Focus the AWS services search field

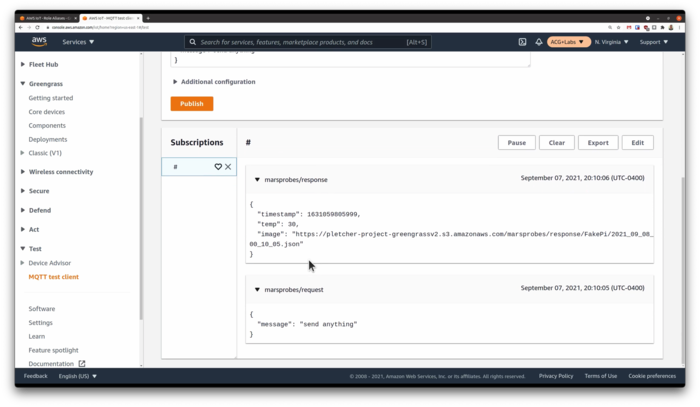[x=308, y=42]
